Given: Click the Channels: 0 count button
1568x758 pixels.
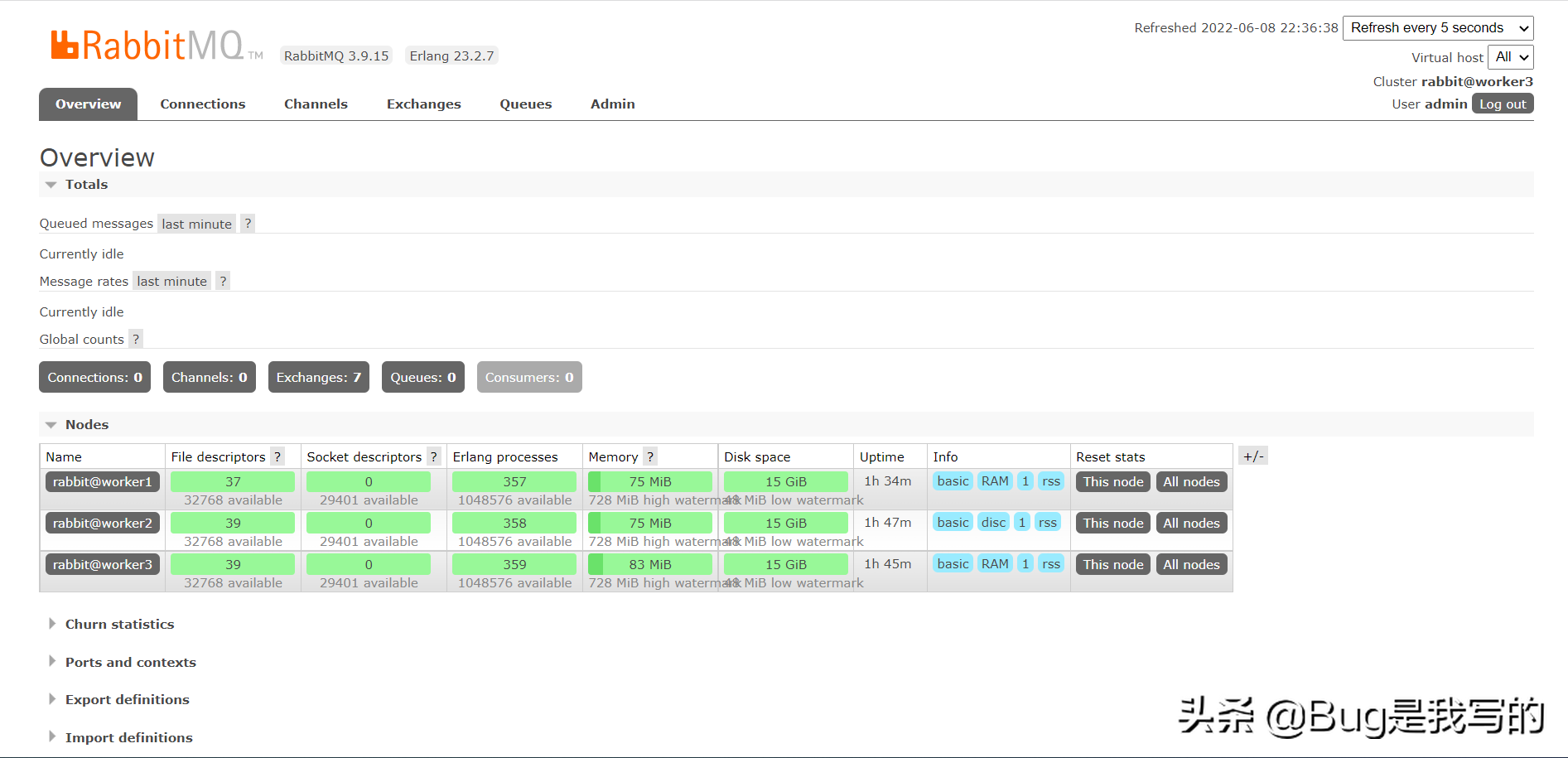Looking at the screenshot, I should pyautogui.click(x=210, y=377).
